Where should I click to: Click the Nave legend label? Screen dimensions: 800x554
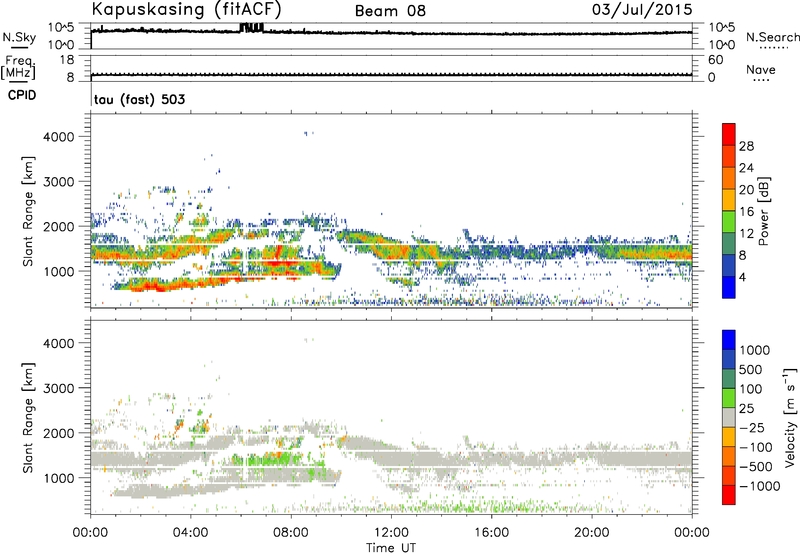pos(761,69)
